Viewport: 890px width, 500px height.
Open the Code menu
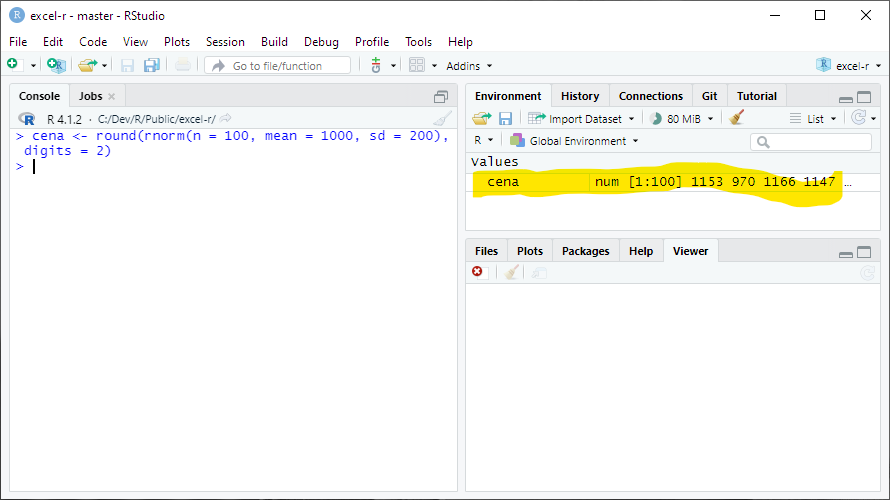pos(93,42)
